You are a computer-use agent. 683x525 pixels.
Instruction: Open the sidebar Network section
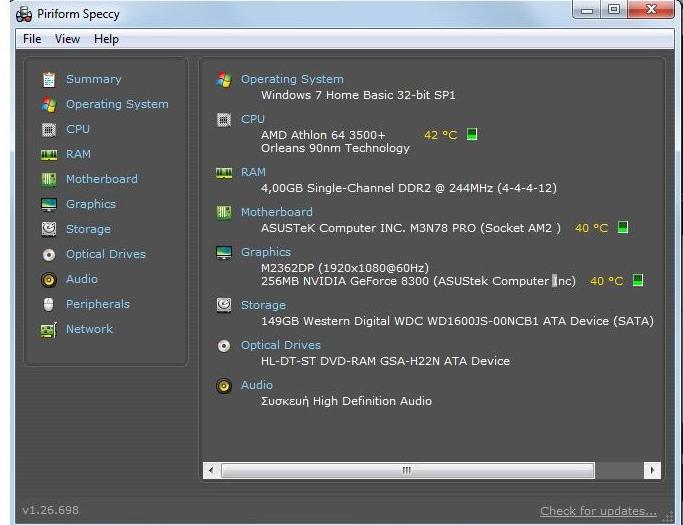pyautogui.click(x=89, y=329)
